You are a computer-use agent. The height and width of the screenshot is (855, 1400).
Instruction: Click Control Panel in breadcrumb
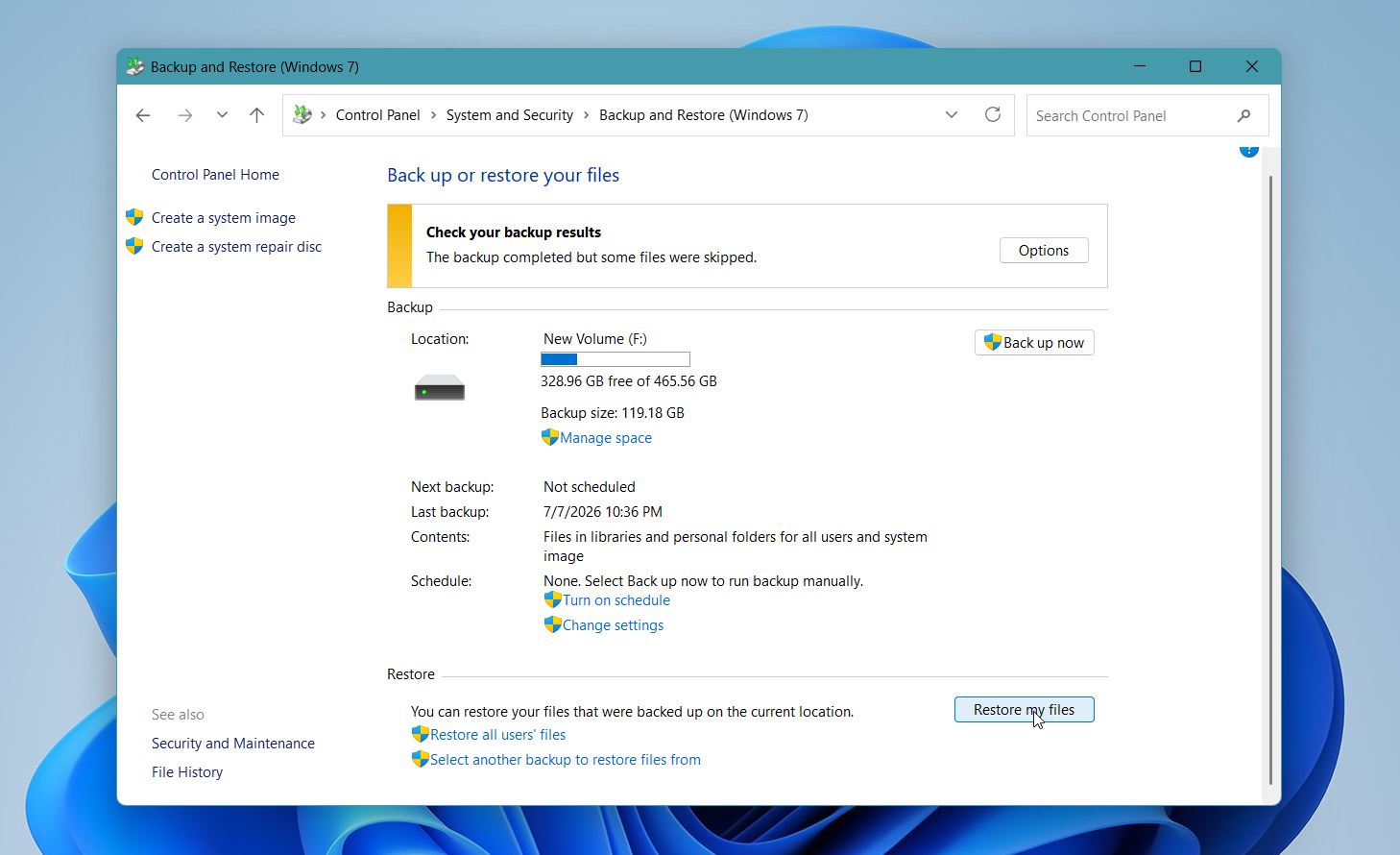pyautogui.click(x=377, y=115)
